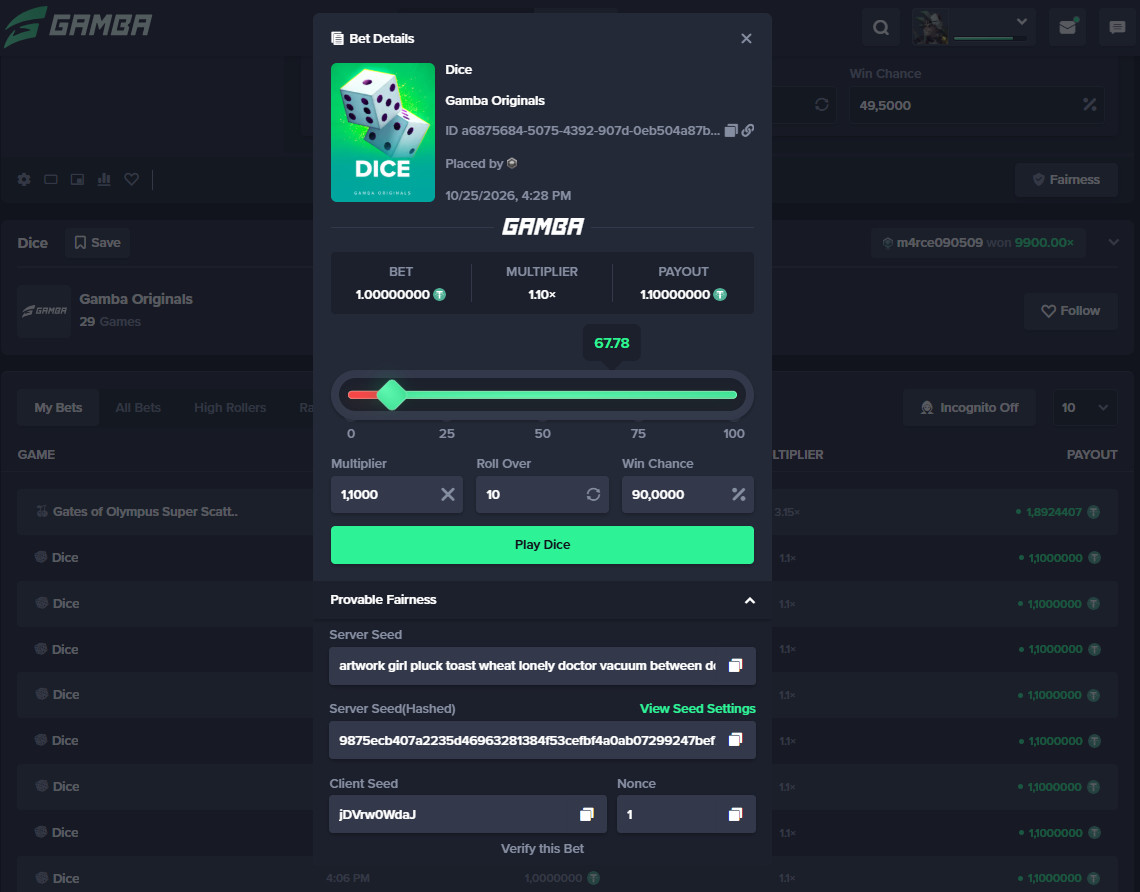
Task: Click Verify this Bet link
Action: click(542, 848)
